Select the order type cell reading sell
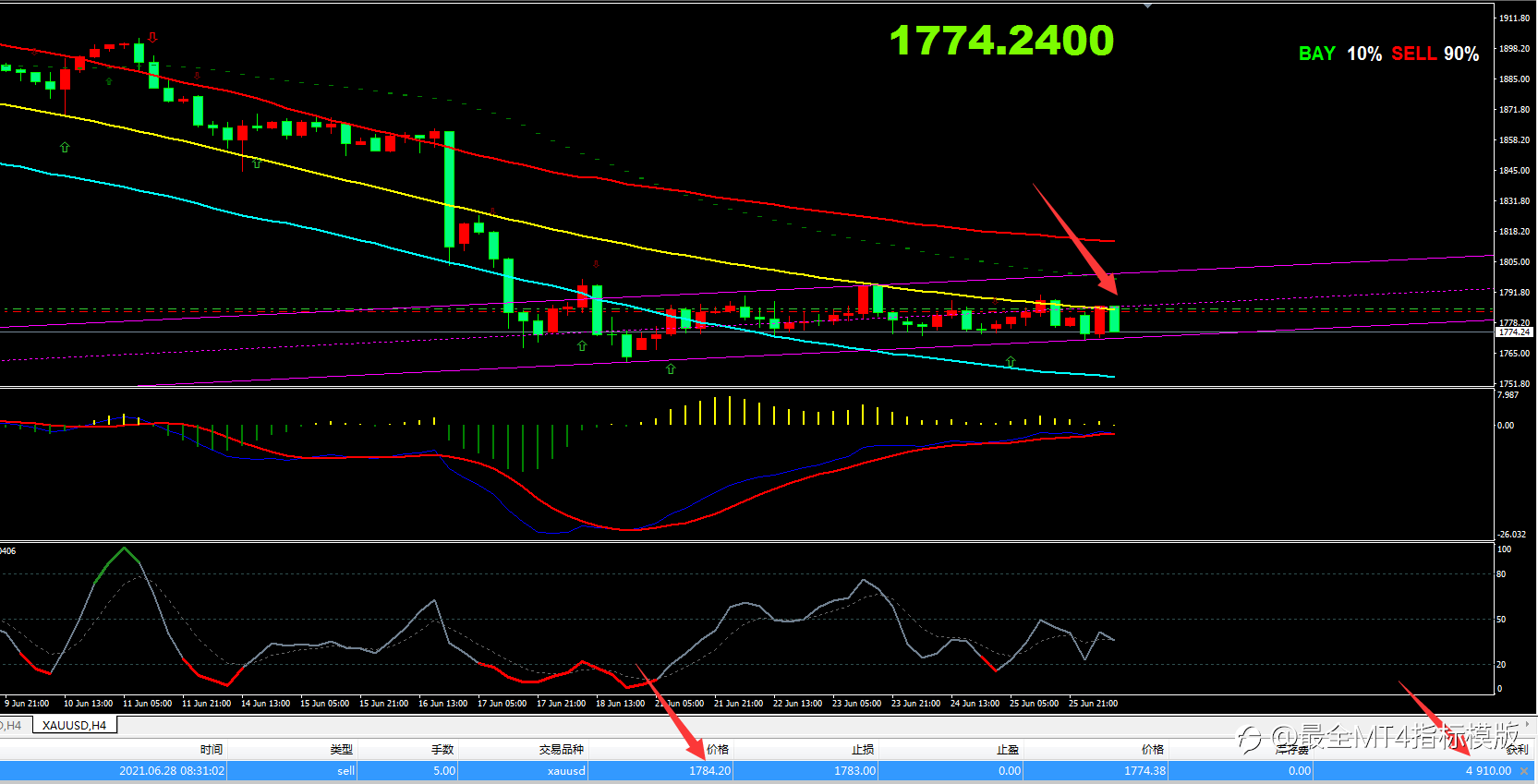 pos(345,770)
